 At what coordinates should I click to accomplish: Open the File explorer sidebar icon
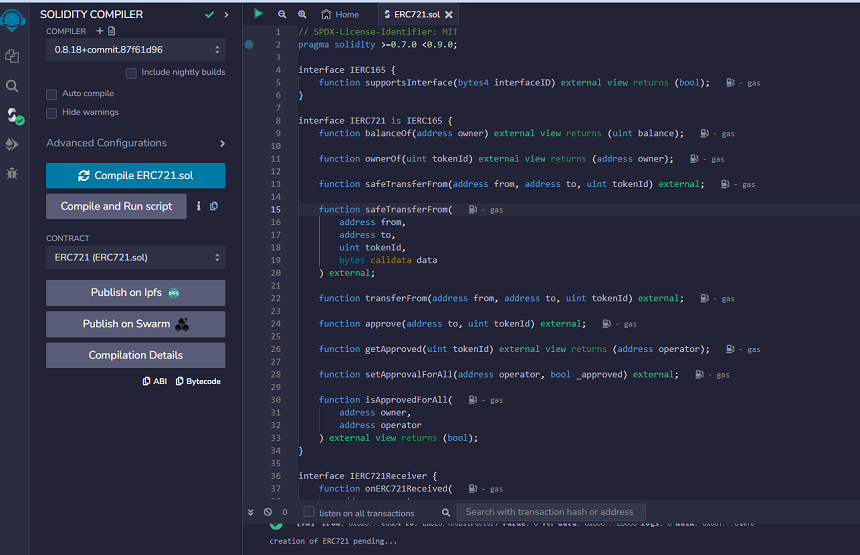tap(12, 56)
